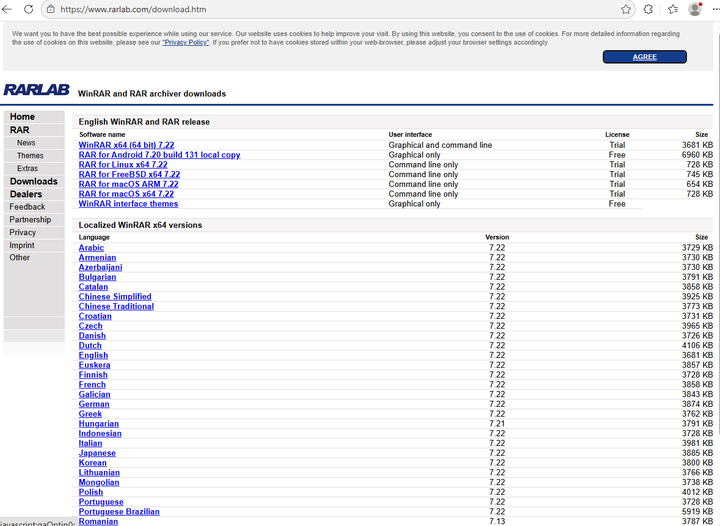
Task: Open the Privacy Policy link
Action: click(x=186, y=42)
